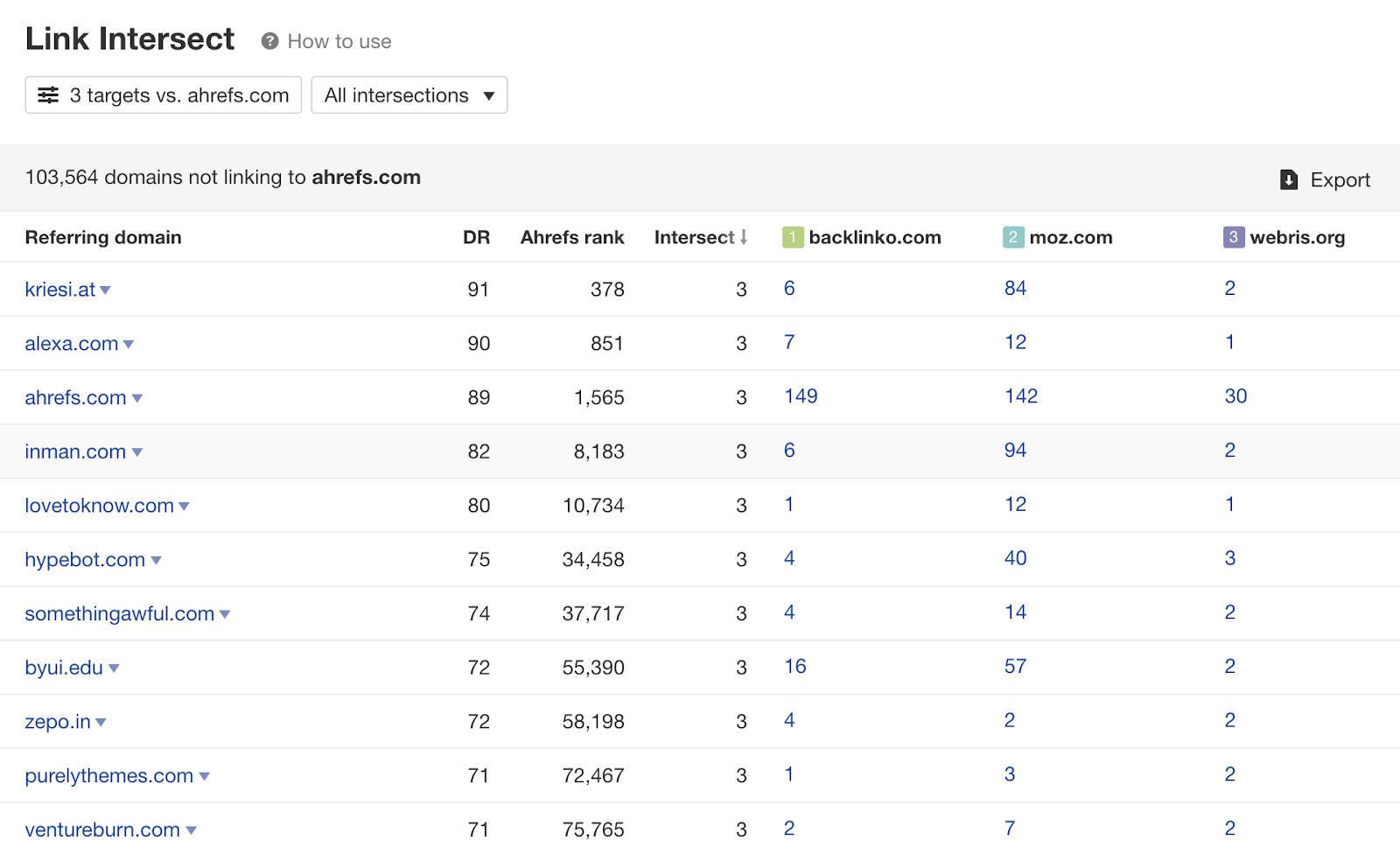
Task: Sort by the DR column header
Action: click(x=476, y=237)
